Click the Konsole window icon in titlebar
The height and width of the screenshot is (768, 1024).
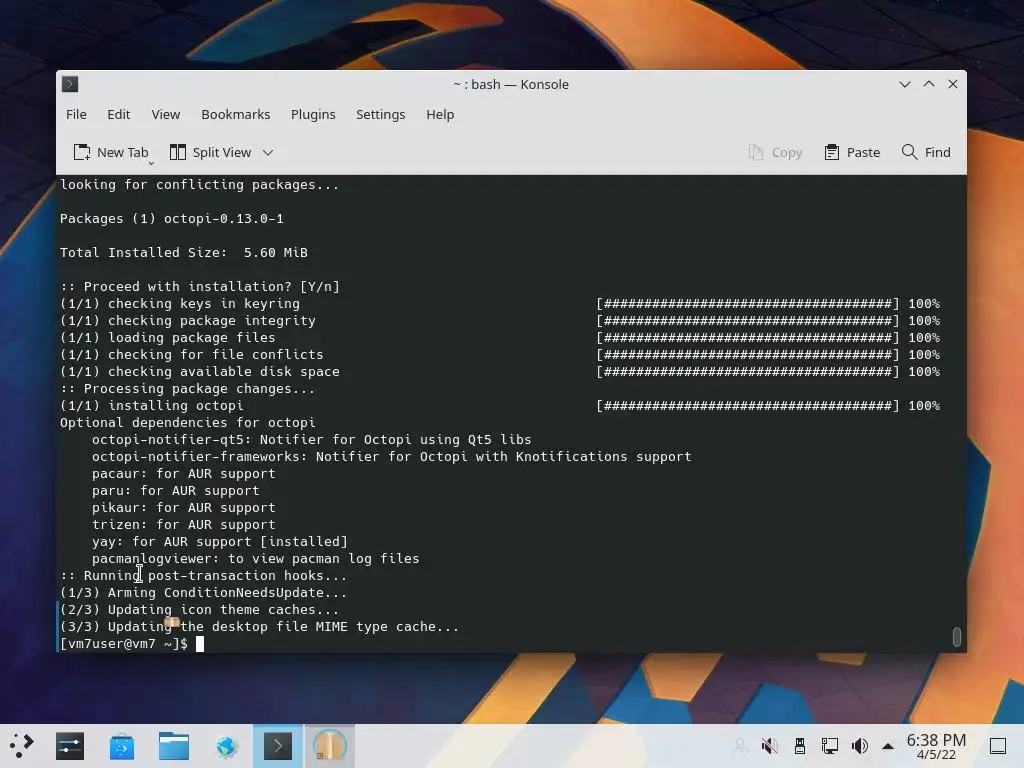(70, 84)
